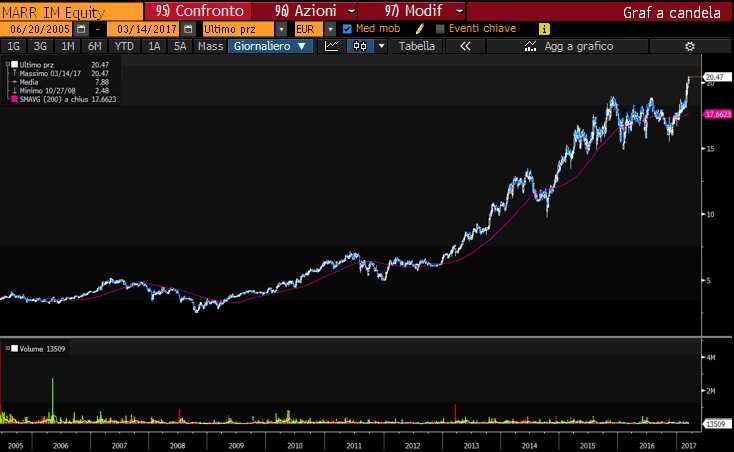Click the Ultimo prz field box
This screenshot has width=734, height=452.
click(238, 29)
